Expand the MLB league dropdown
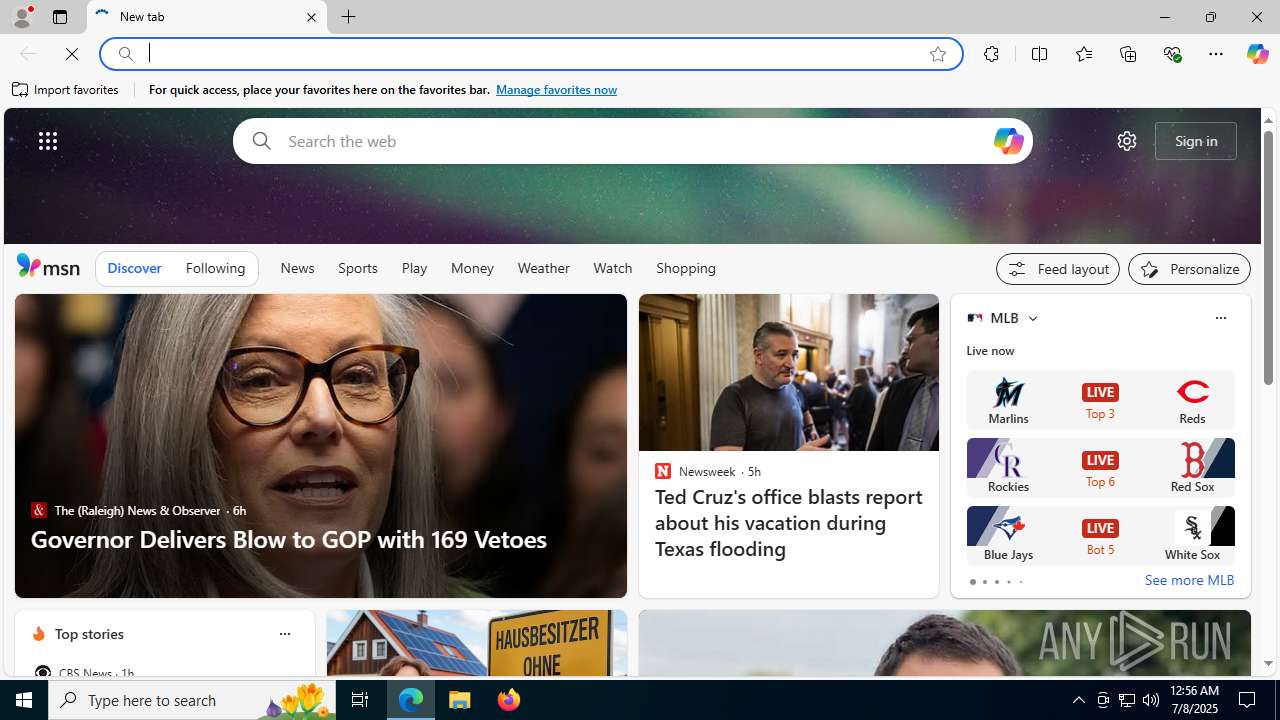Viewport: 1280px width, 720px height. point(1032,318)
